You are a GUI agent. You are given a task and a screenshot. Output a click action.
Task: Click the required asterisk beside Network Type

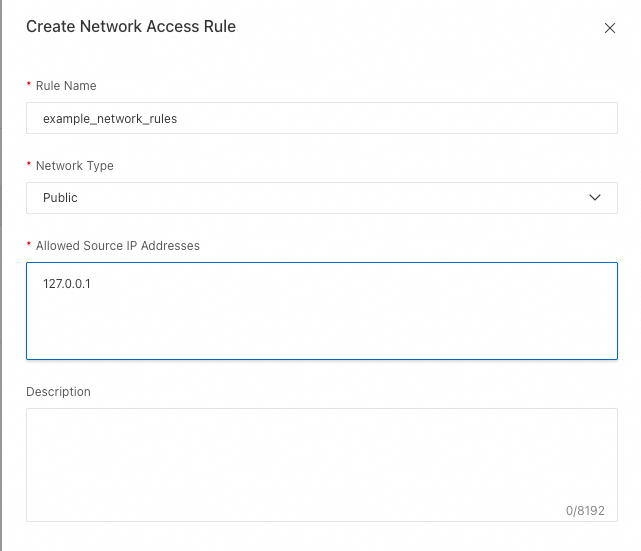[x=29, y=166]
